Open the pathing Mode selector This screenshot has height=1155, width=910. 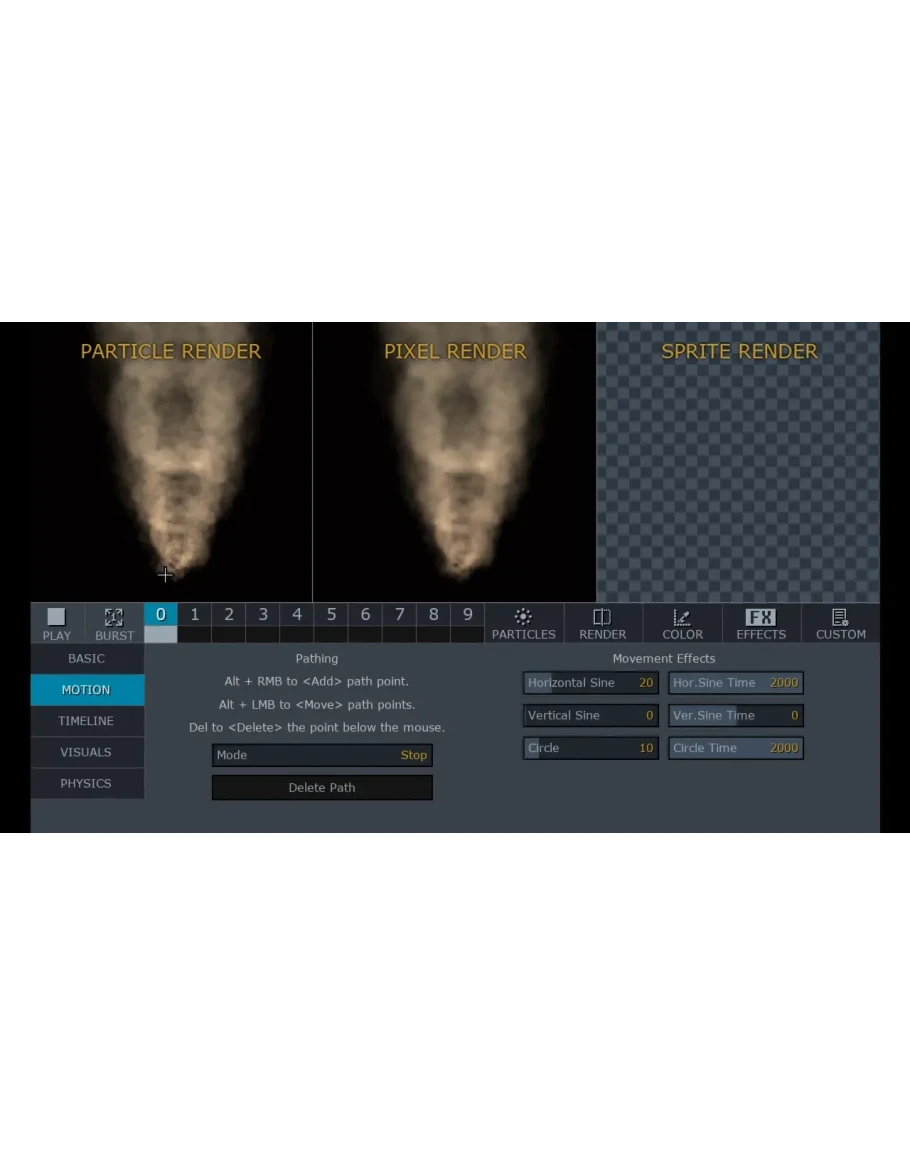(322, 755)
